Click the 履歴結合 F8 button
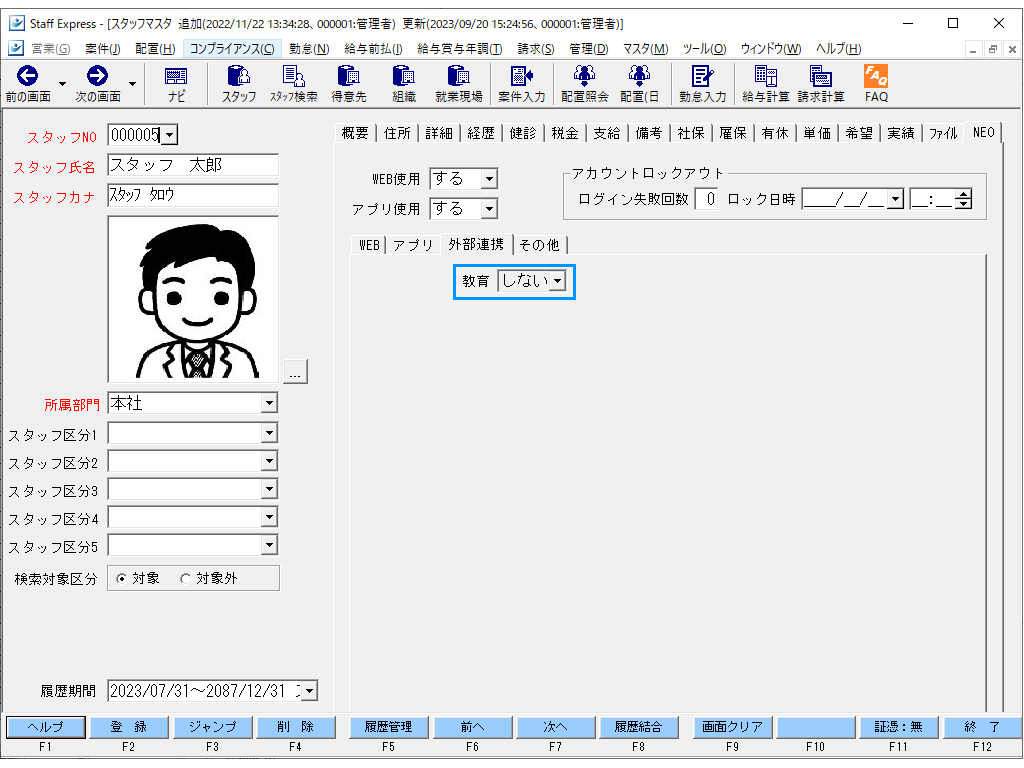Screen dimensions: 1024x768 (x=639, y=727)
